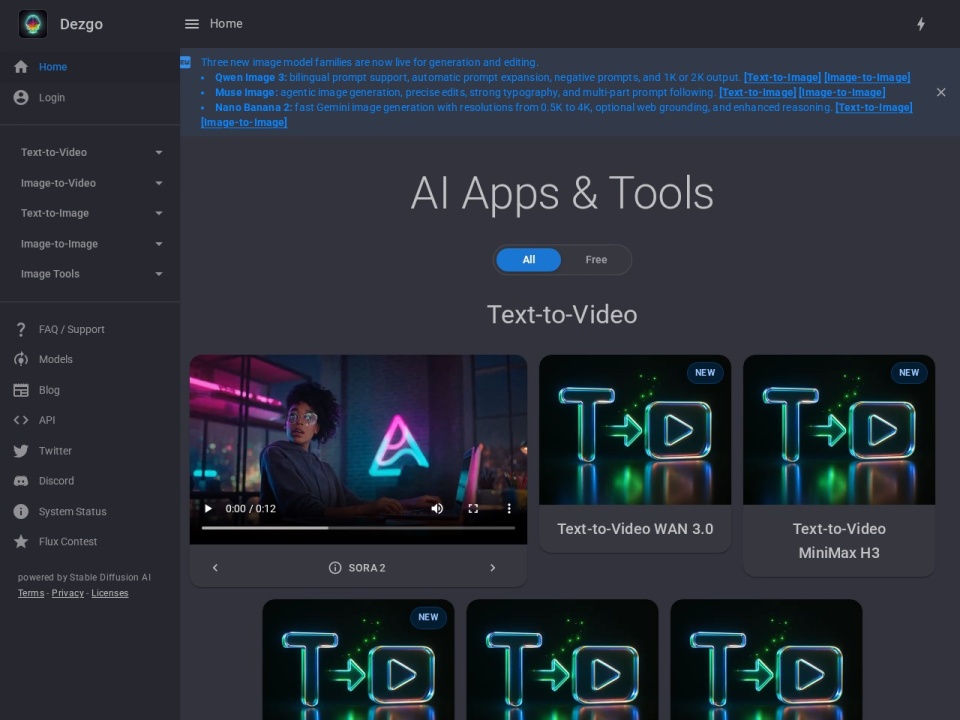
Task: Click the Models icon in sidebar
Action: [x=21, y=359]
